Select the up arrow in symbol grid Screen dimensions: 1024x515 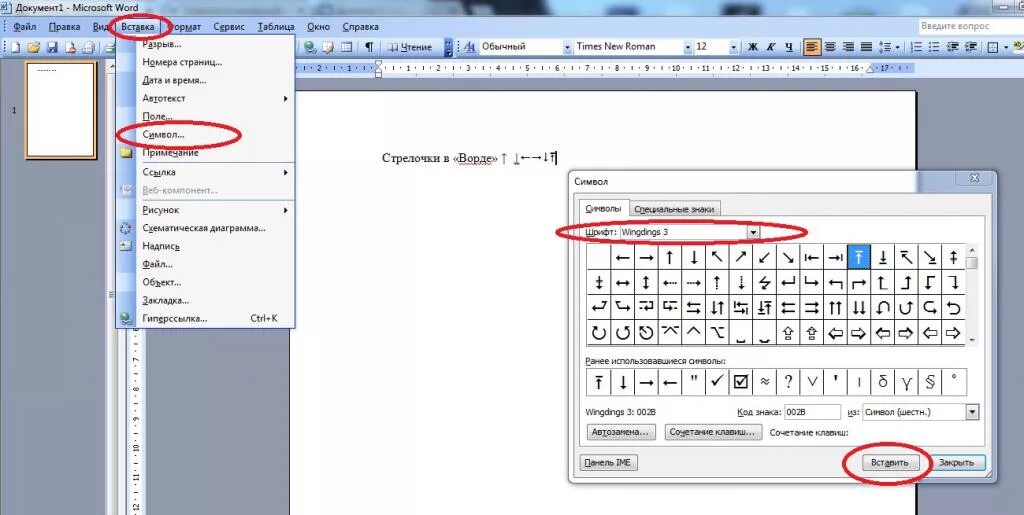(669, 257)
